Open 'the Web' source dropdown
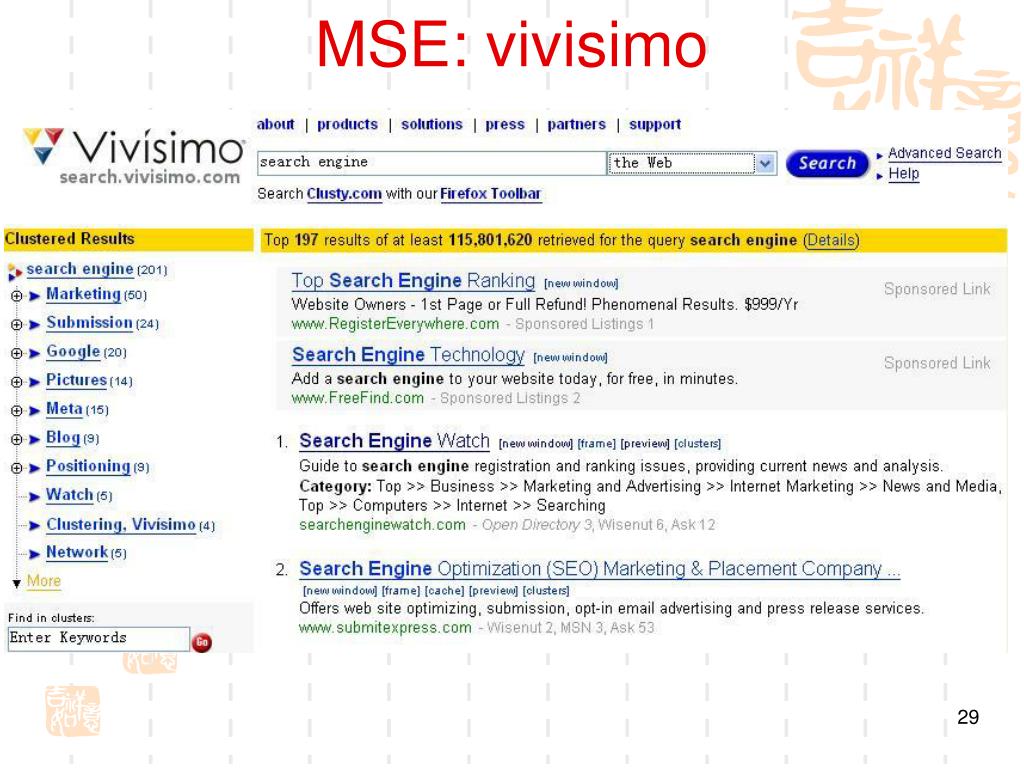The width and height of the screenshot is (1024, 768). [x=765, y=163]
